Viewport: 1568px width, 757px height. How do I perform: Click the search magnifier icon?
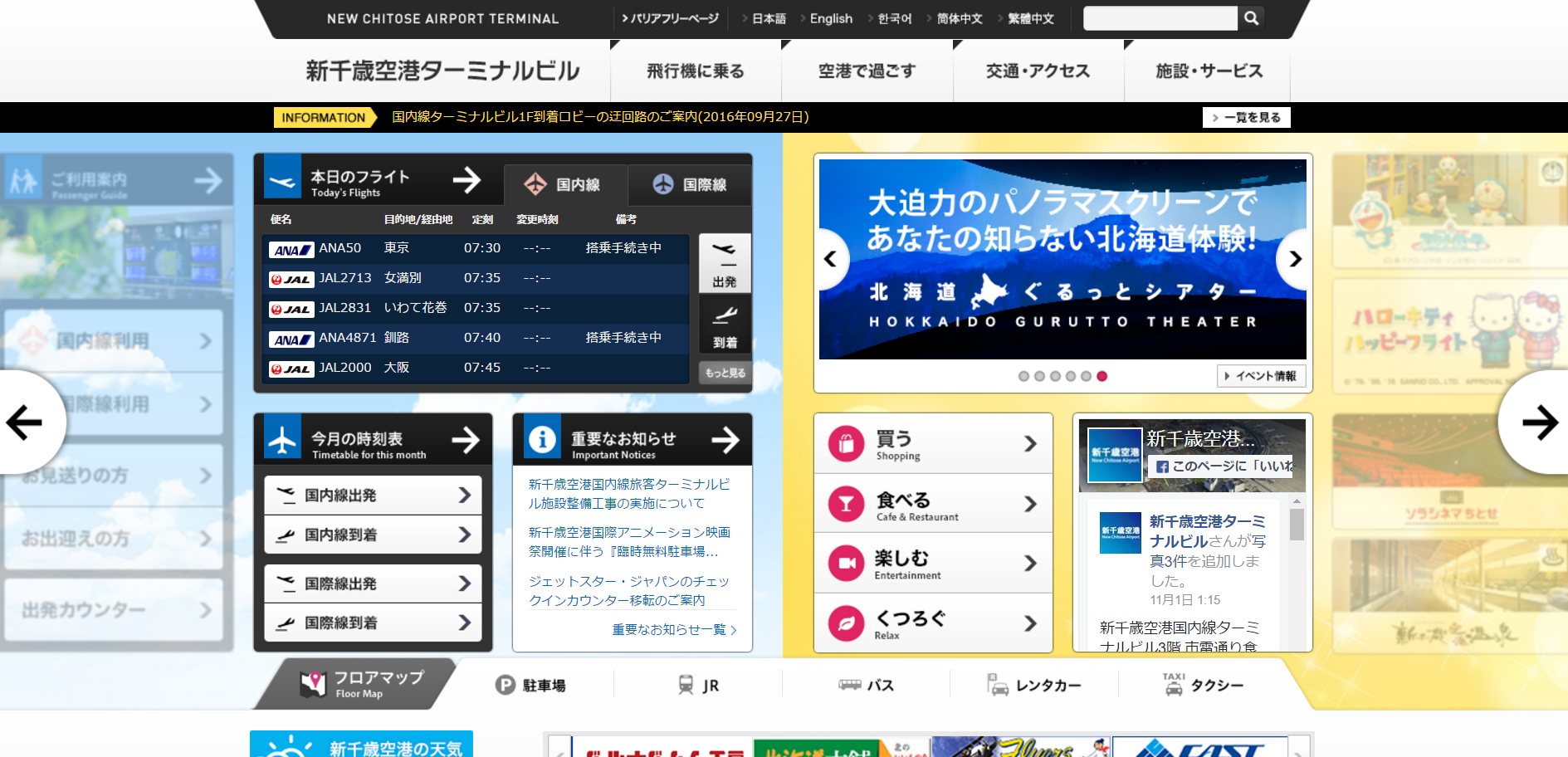pyautogui.click(x=1251, y=18)
